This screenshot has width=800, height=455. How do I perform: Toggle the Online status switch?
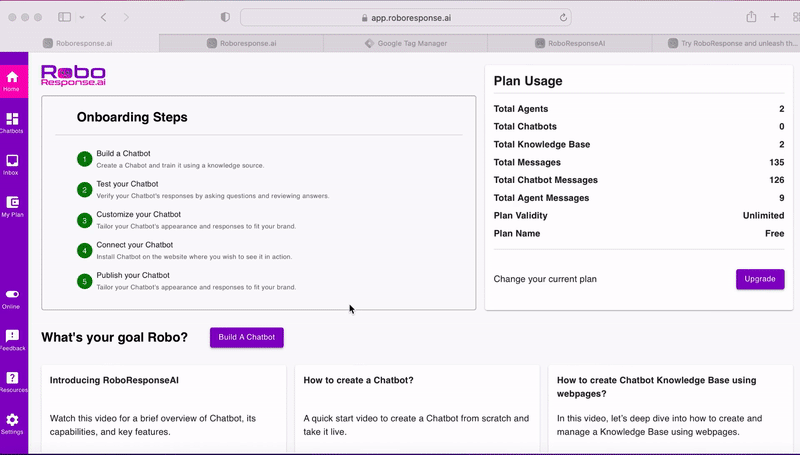coord(12,294)
